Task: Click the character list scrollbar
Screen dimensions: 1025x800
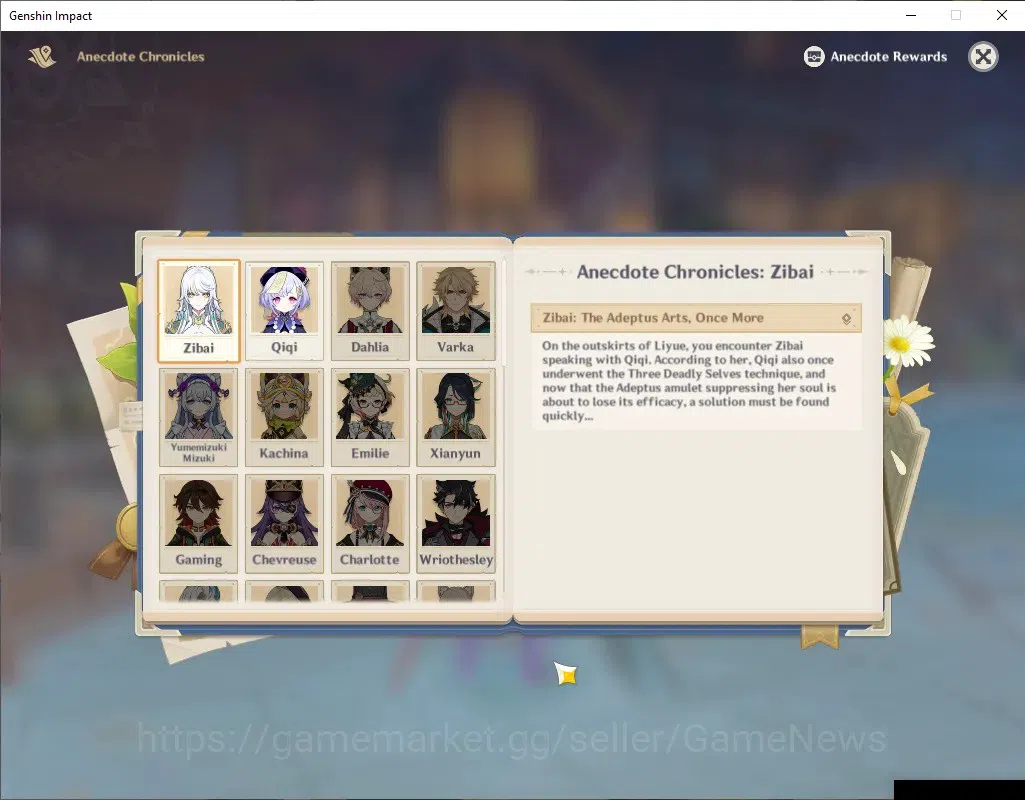Action: [x=503, y=314]
